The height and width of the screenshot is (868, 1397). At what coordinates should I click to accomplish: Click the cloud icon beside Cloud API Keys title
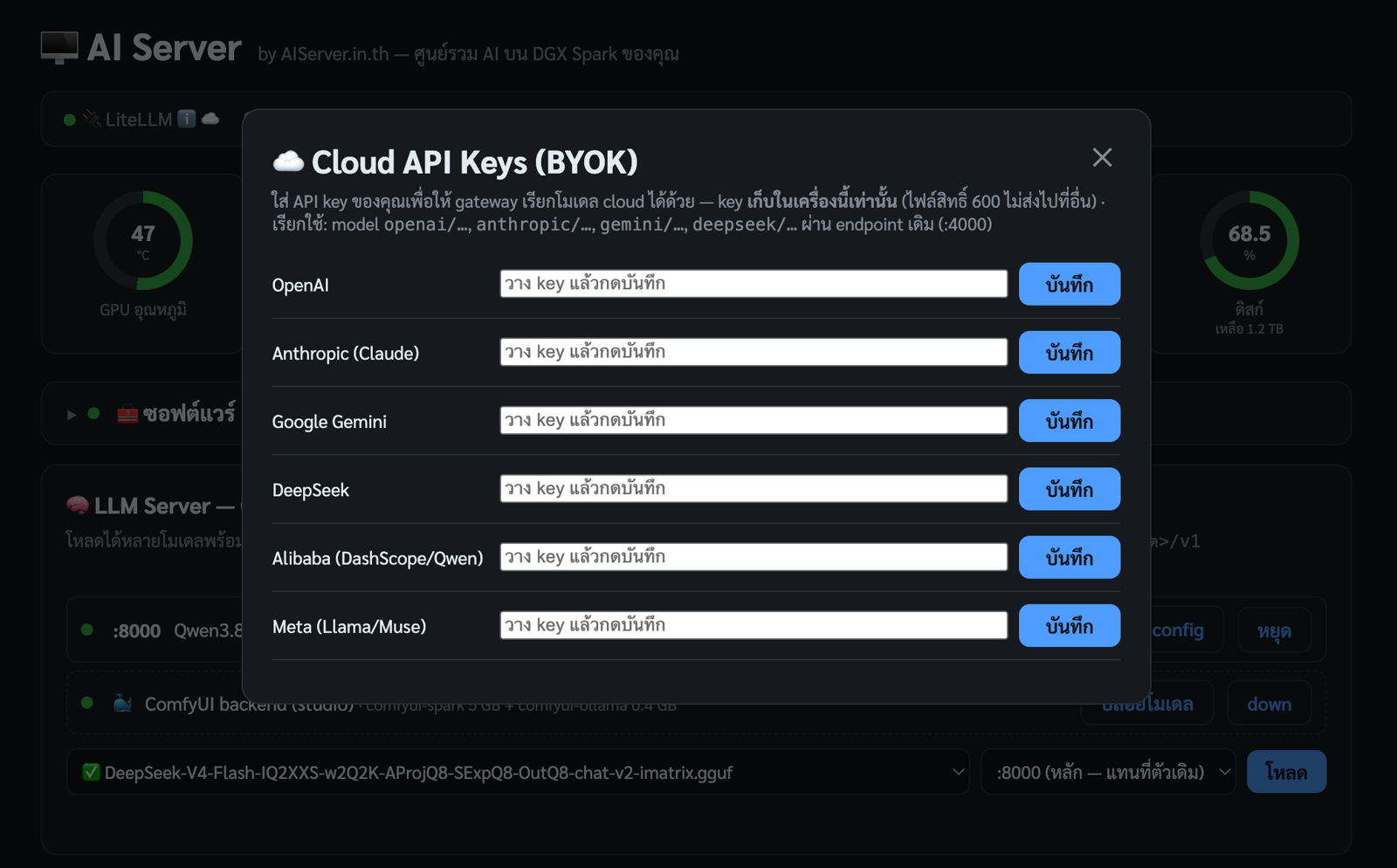tap(288, 162)
